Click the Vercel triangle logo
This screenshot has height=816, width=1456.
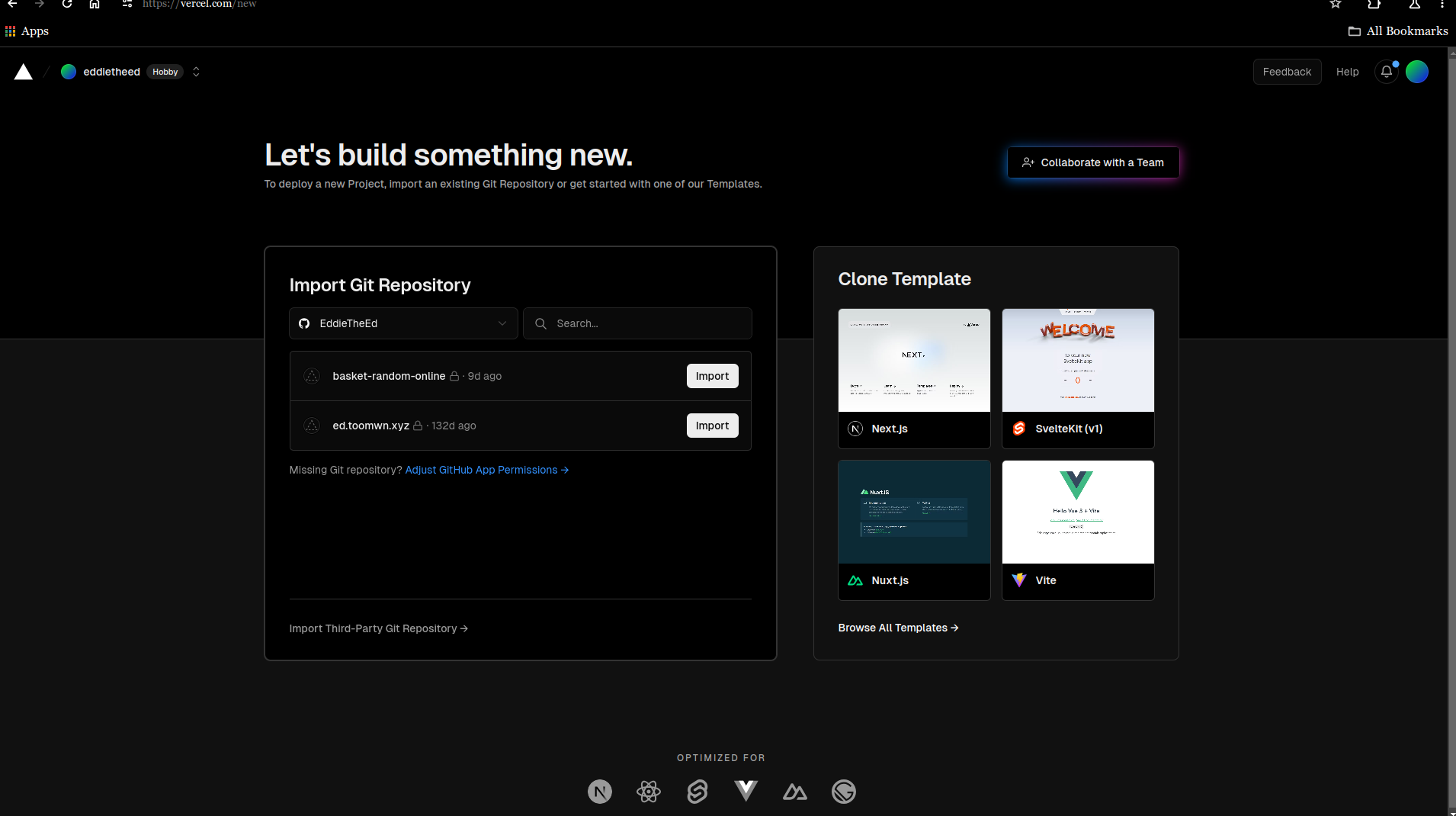pyautogui.click(x=24, y=72)
